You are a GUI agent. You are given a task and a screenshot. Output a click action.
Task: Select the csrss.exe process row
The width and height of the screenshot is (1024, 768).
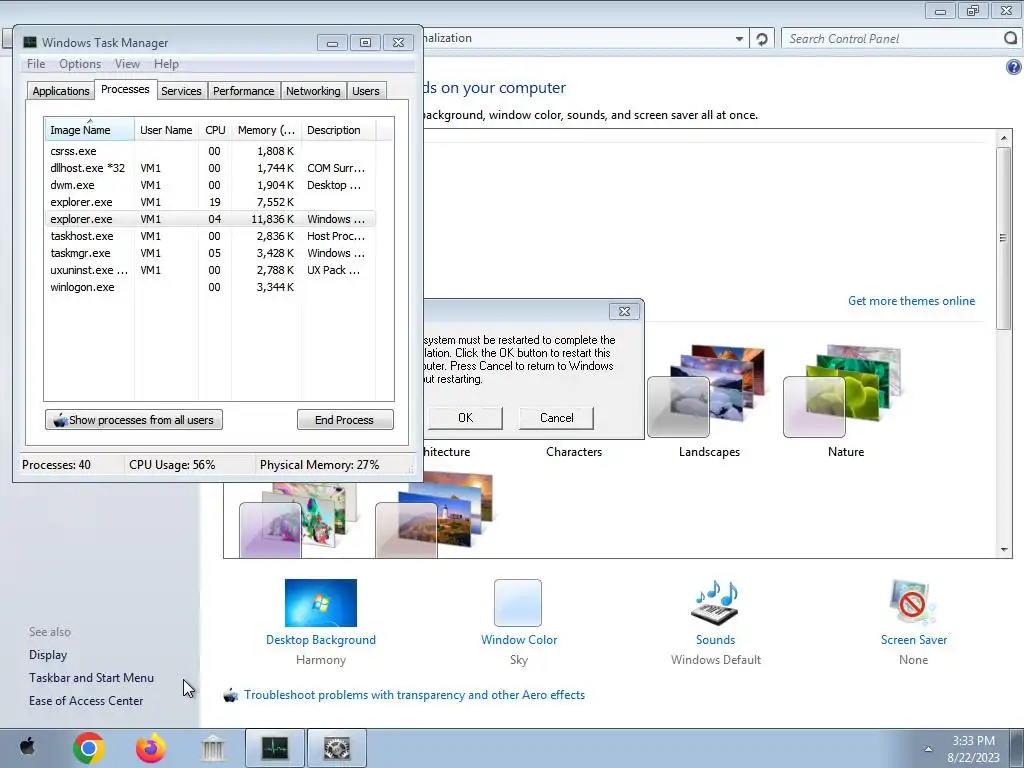(210, 151)
